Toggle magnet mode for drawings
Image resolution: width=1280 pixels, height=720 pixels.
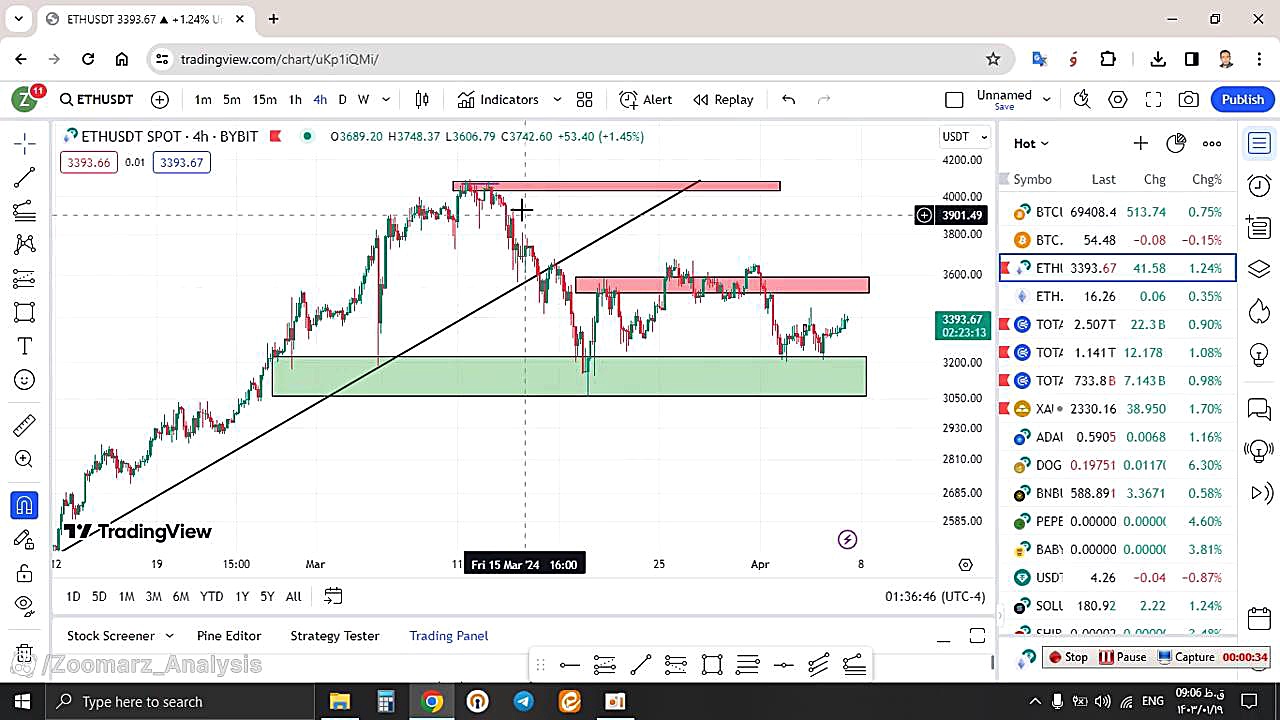point(25,506)
